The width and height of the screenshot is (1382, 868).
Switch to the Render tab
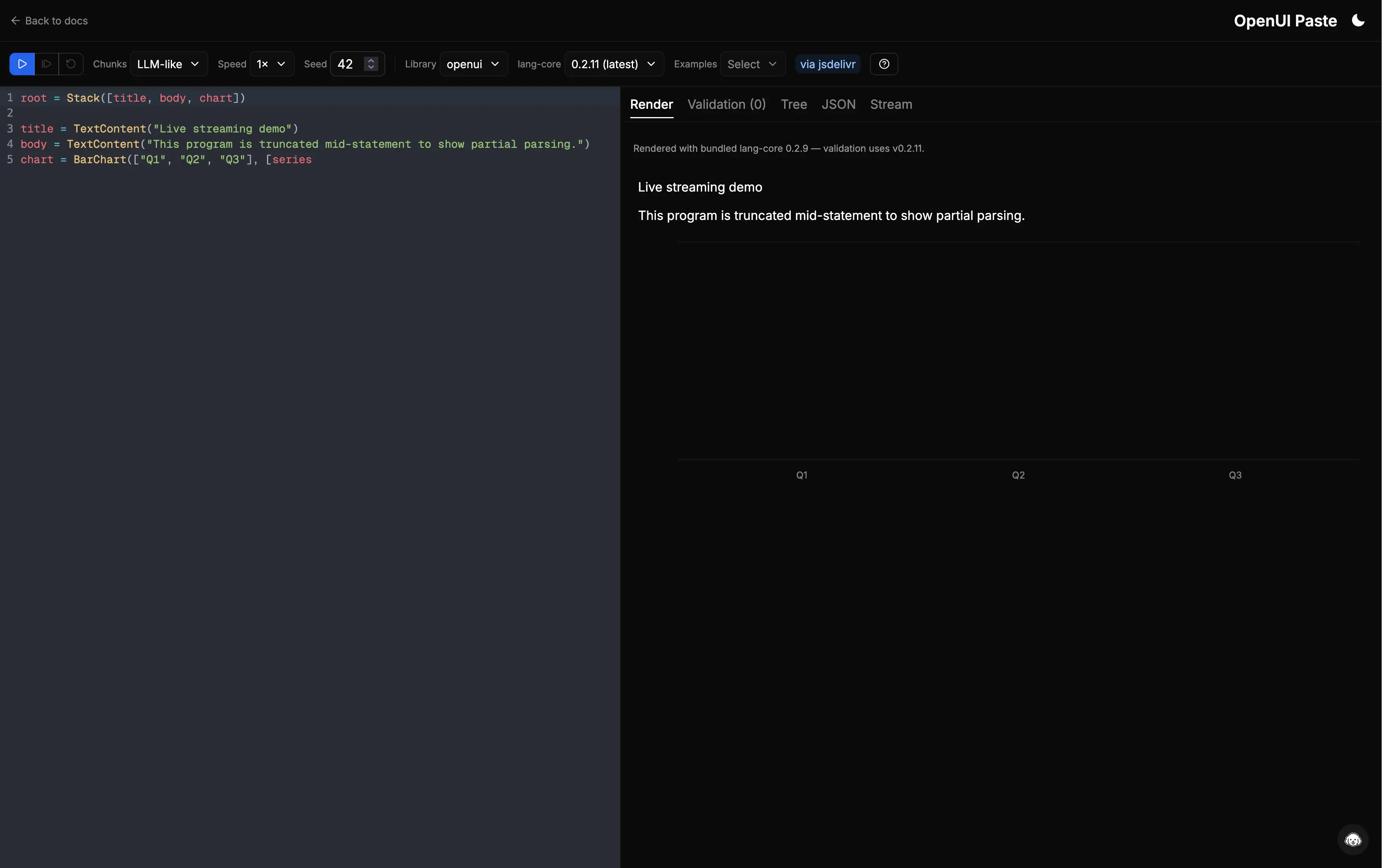coord(652,104)
